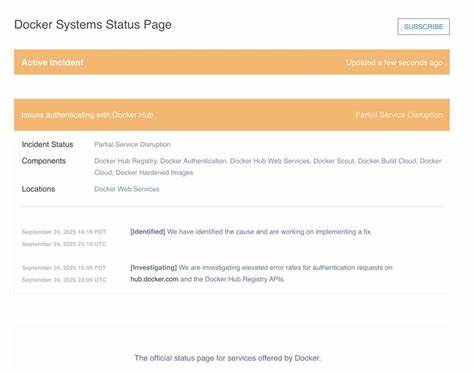Click the Investigating update UTC timestamp
The height and width of the screenshot is (372, 474).
point(64,280)
